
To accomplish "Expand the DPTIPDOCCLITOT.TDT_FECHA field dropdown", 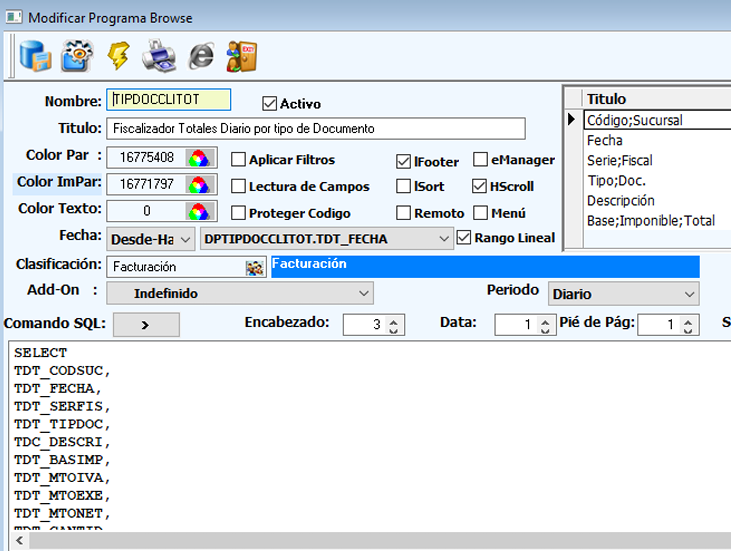I will point(444,238).
